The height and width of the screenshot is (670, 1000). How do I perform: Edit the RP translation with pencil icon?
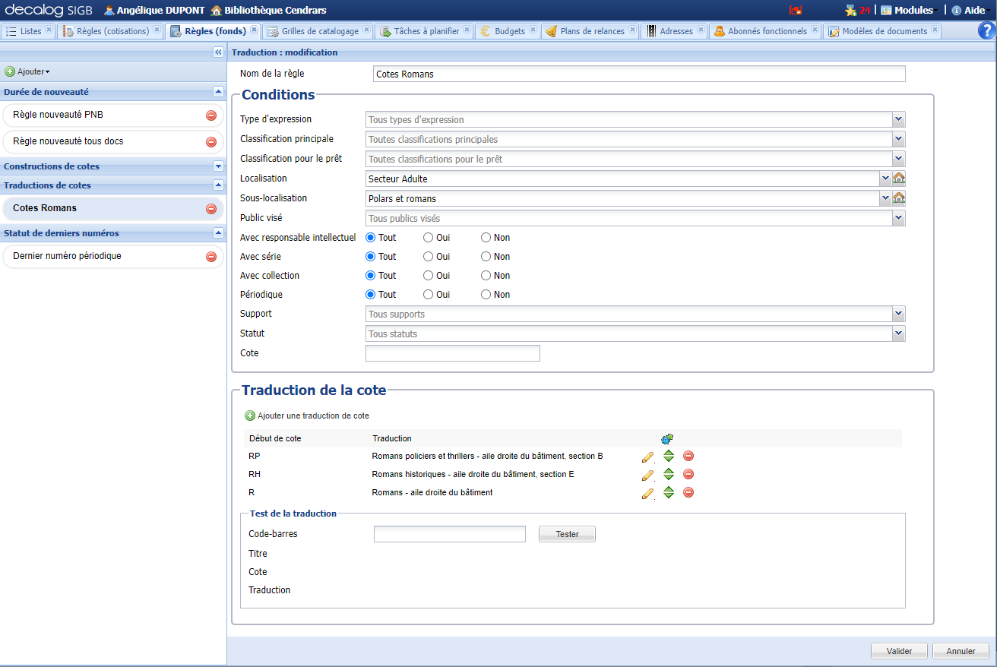point(647,457)
